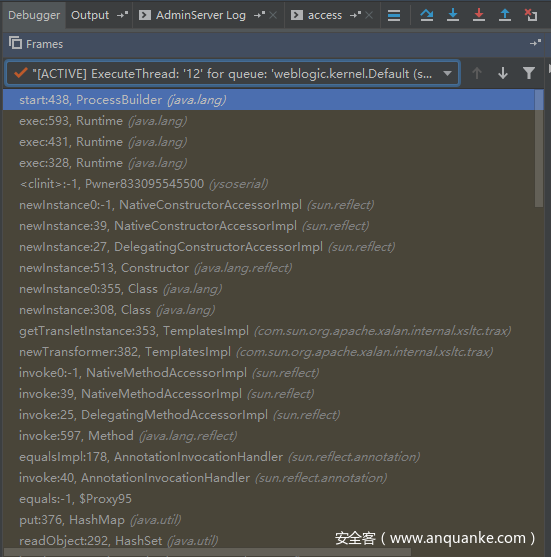
Task: Click the frames list horizontal scrollbar
Action: click(x=208, y=553)
